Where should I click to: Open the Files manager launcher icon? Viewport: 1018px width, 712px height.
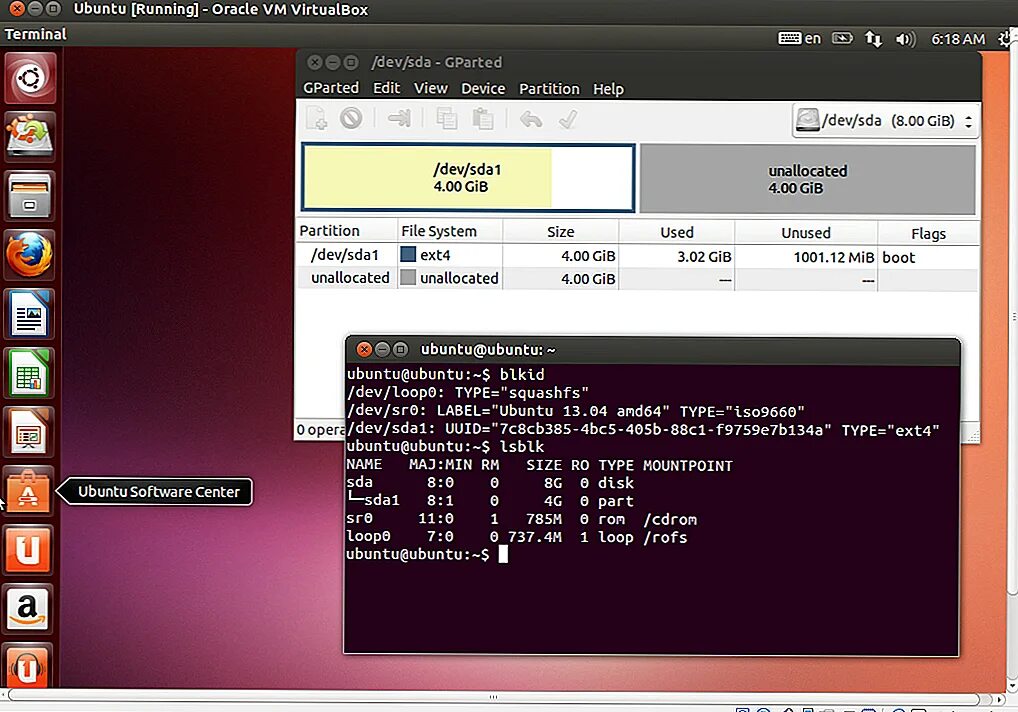[x=30, y=196]
